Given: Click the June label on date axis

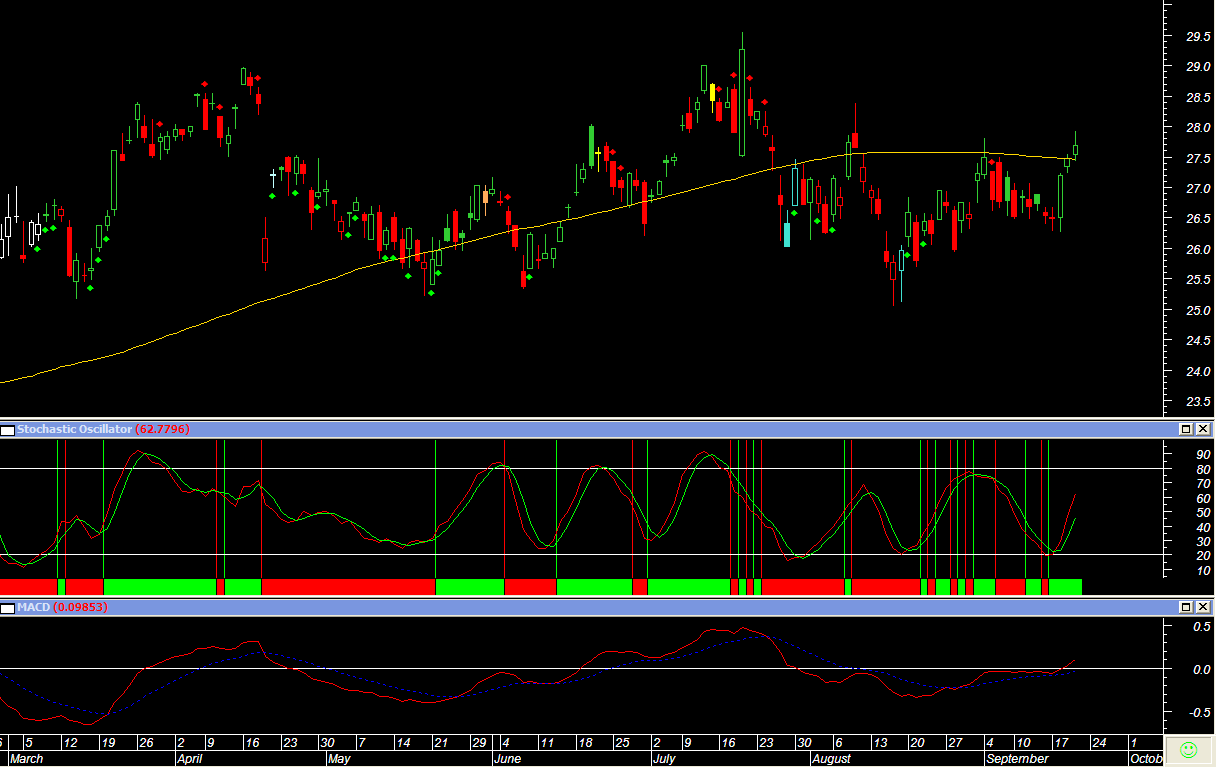Looking at the screenshot, I should coord(508,759).
